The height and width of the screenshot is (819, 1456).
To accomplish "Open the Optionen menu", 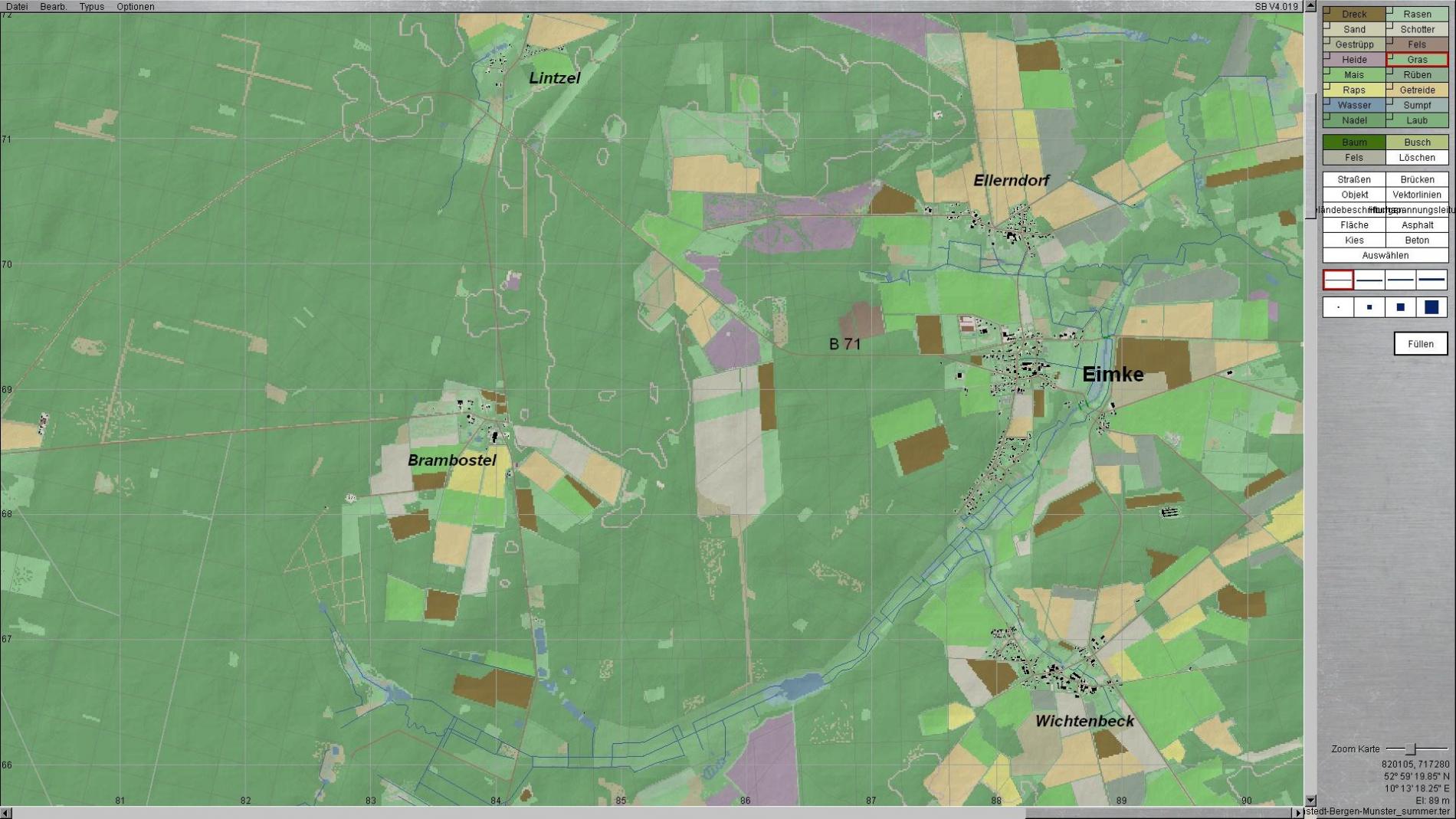I will pos(135,6).
